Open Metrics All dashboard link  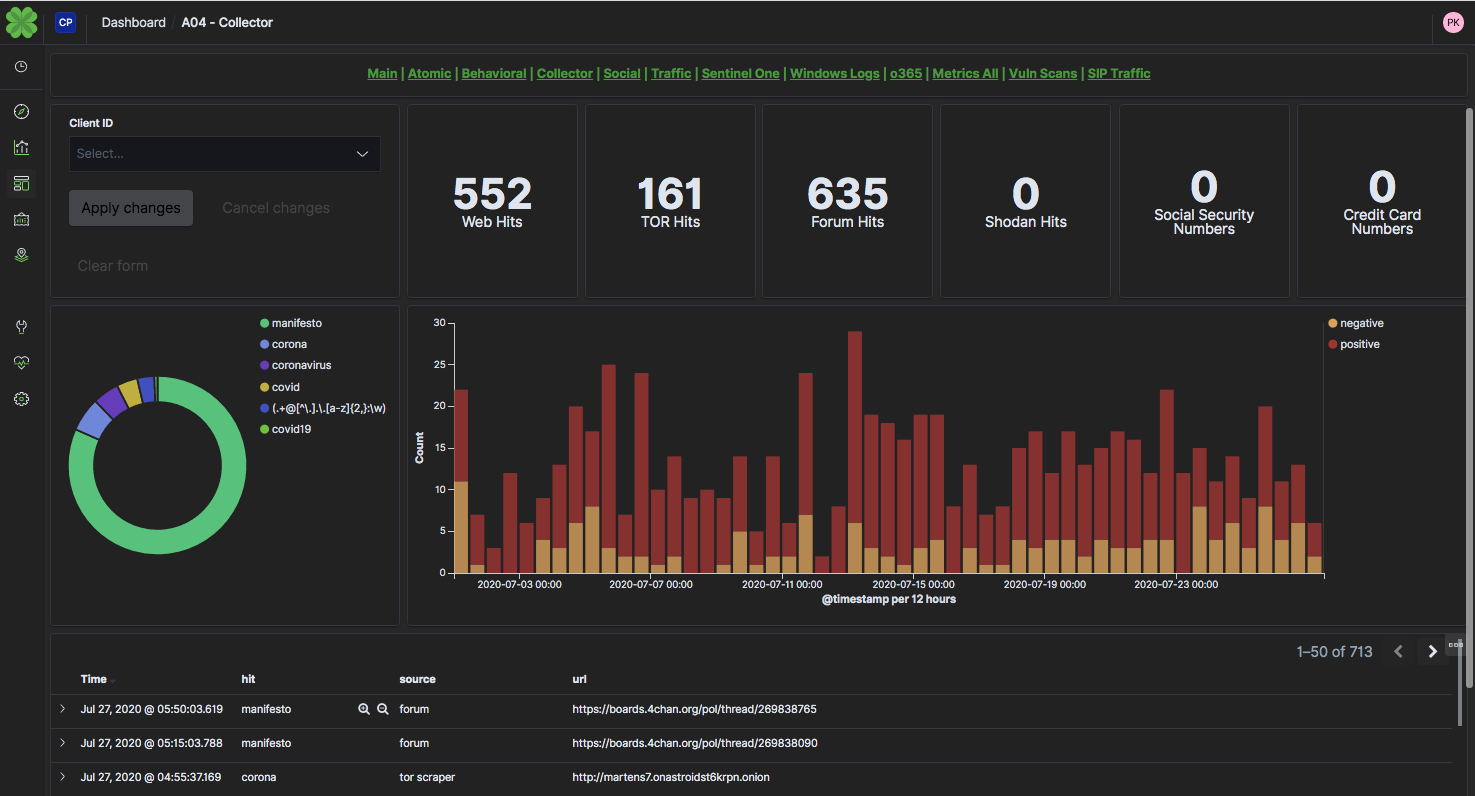pos(965,73)
